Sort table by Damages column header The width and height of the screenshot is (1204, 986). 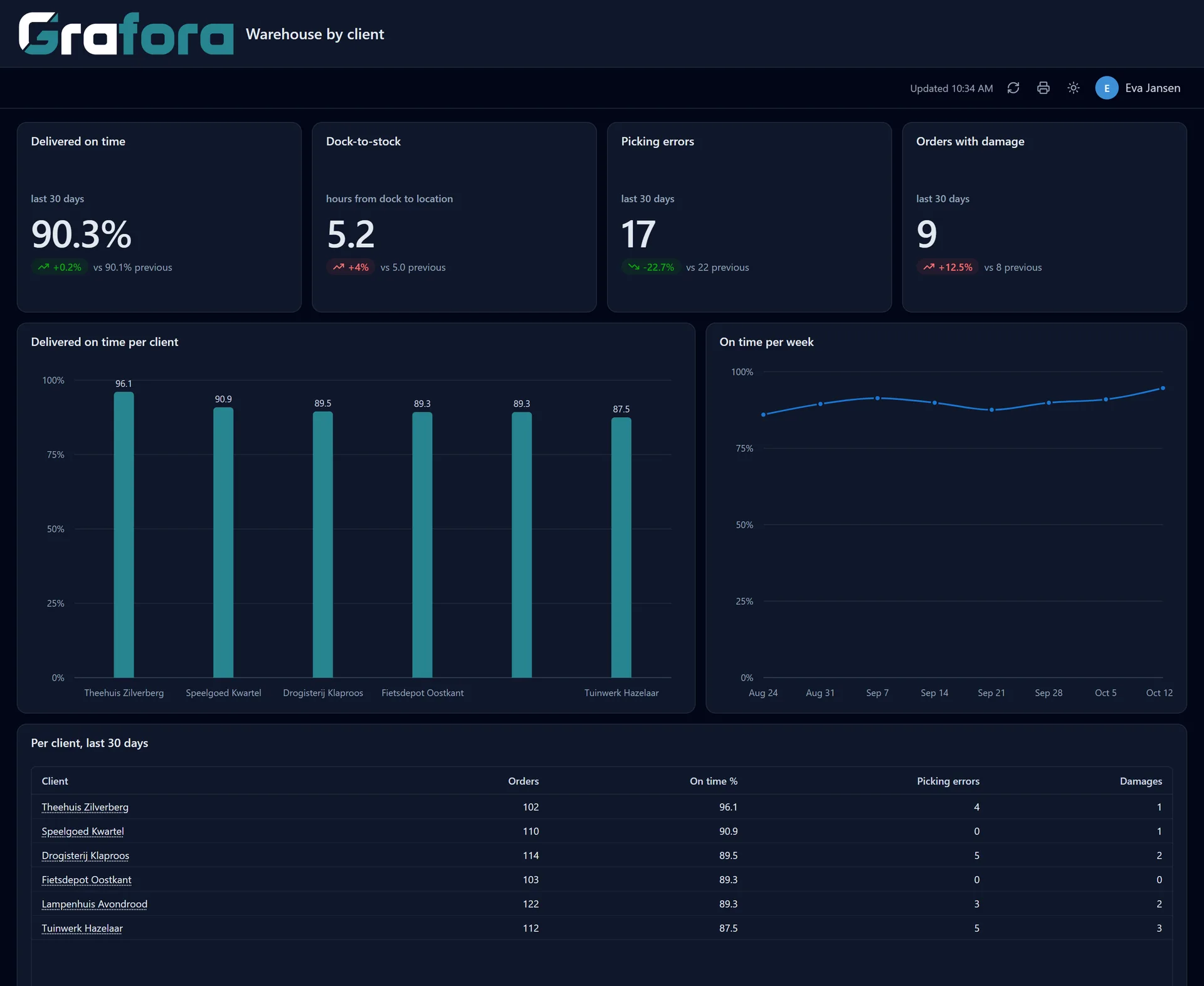point(1141,781)
